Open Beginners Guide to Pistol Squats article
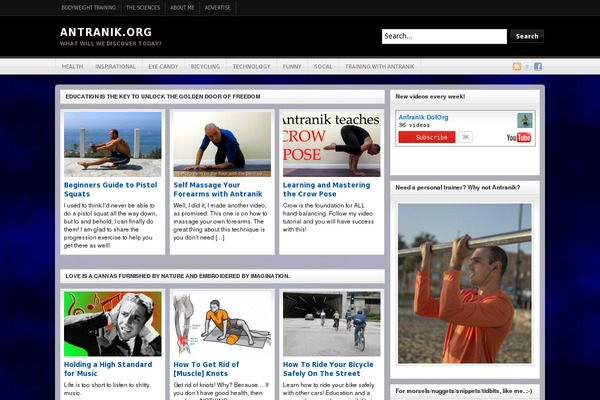 pyautogui.click(x=111, y=189)
